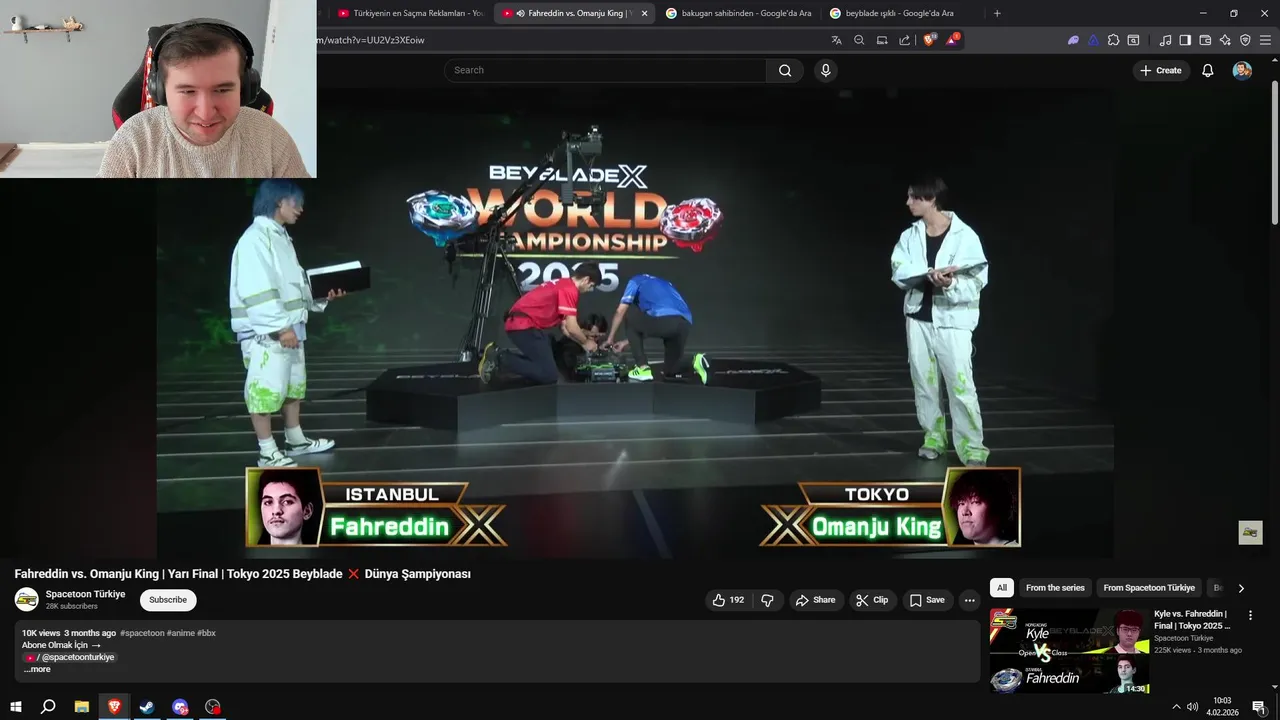
Task: Open Brave VPN shield icon
Action: (1245, 40)
